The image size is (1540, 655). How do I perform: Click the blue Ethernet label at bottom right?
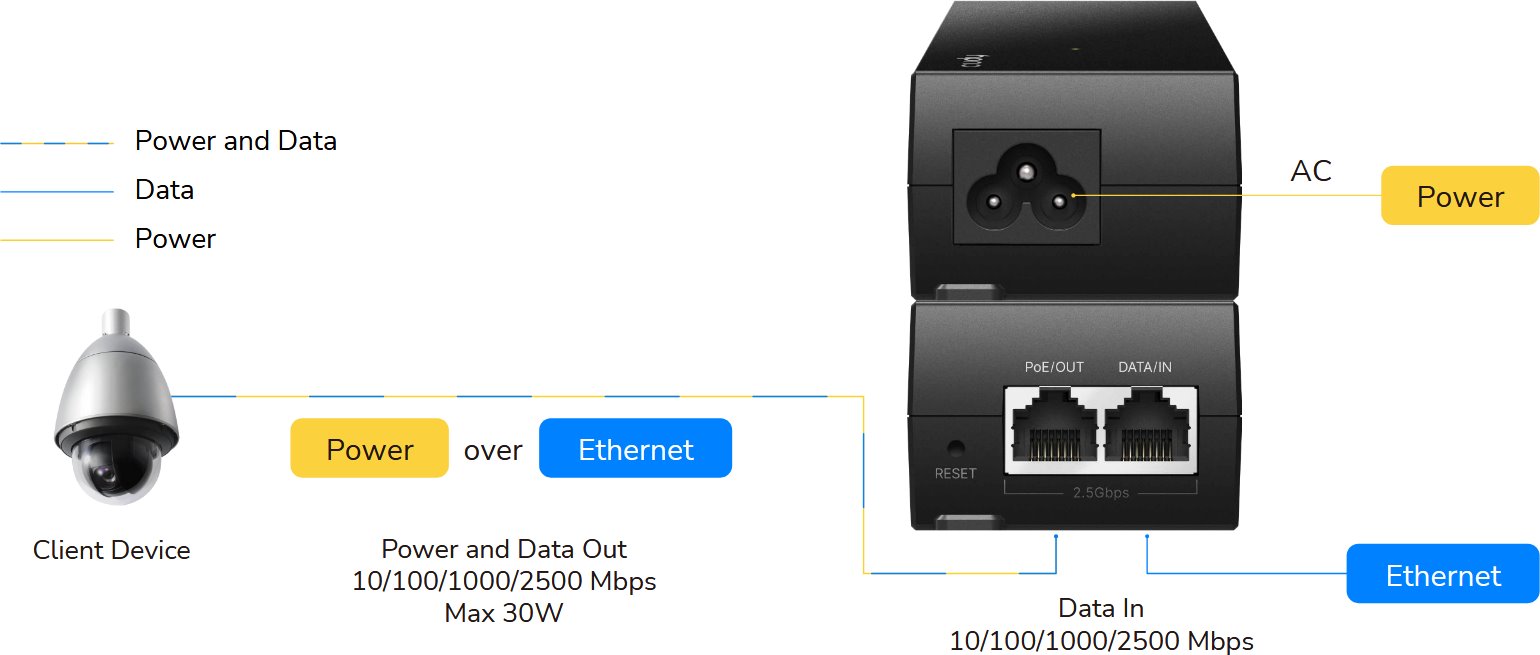click(x=1443, y=574)
